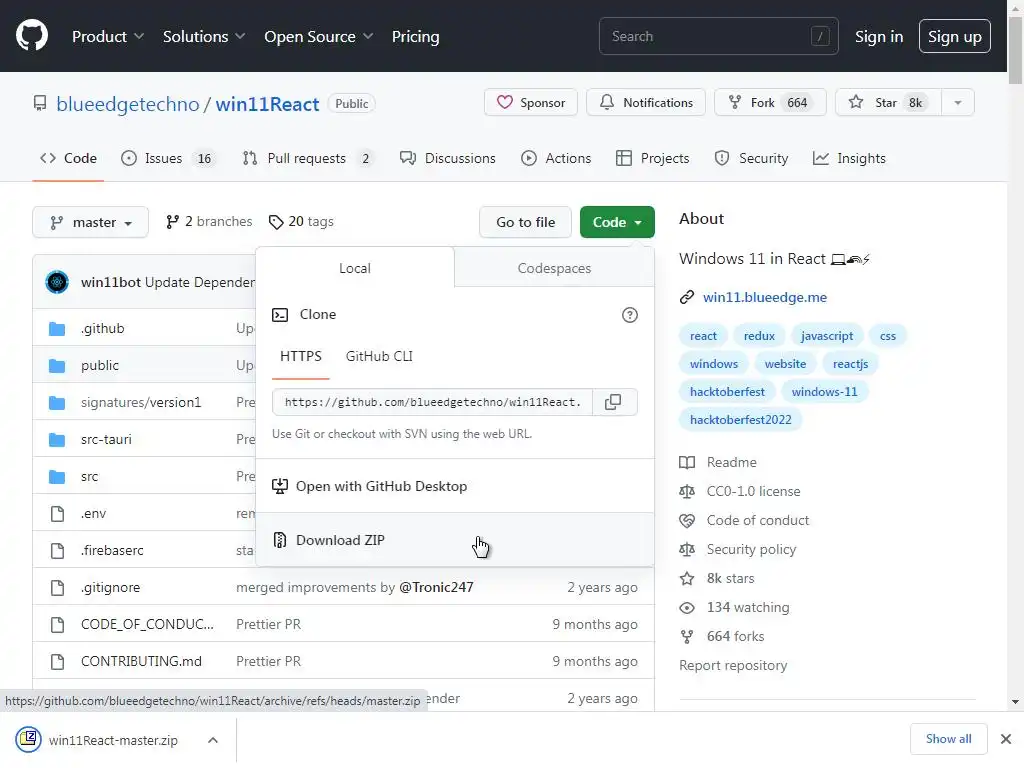This screenshot has height=768, width=1024.
Task: Open the Insights tab
Action: point(850,159)
